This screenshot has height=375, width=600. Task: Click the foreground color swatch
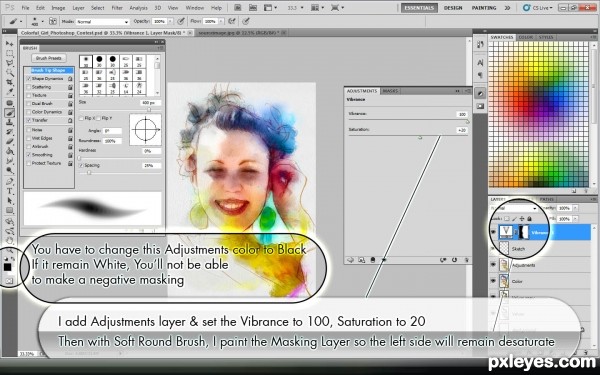[7, 267]
